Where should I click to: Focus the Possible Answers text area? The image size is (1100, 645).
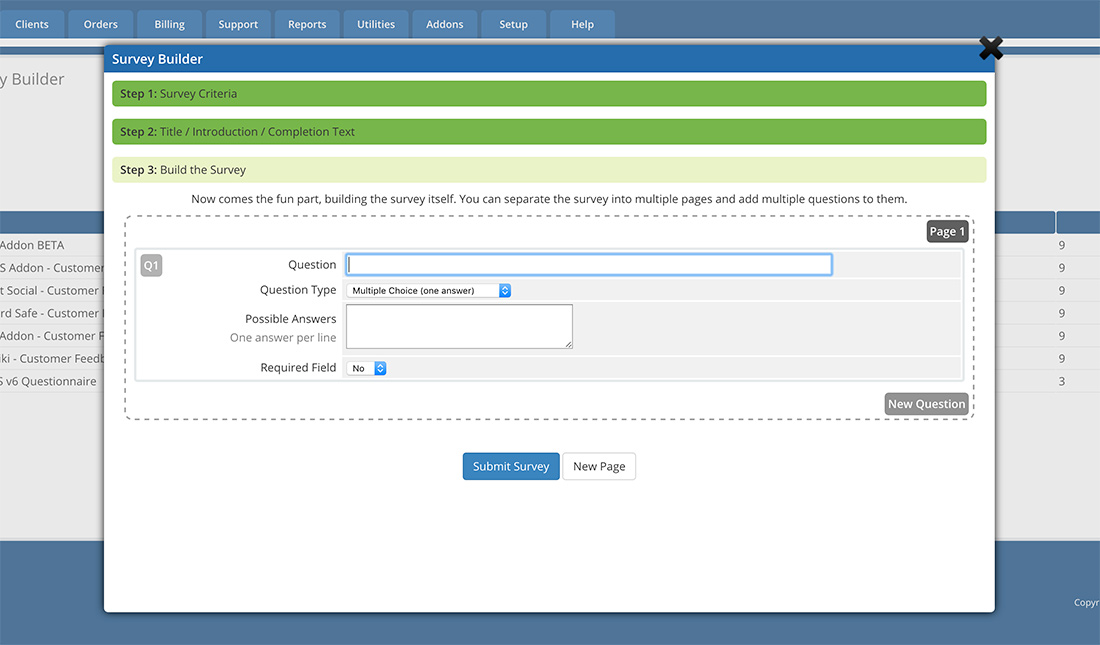click(x=459, y=327)
